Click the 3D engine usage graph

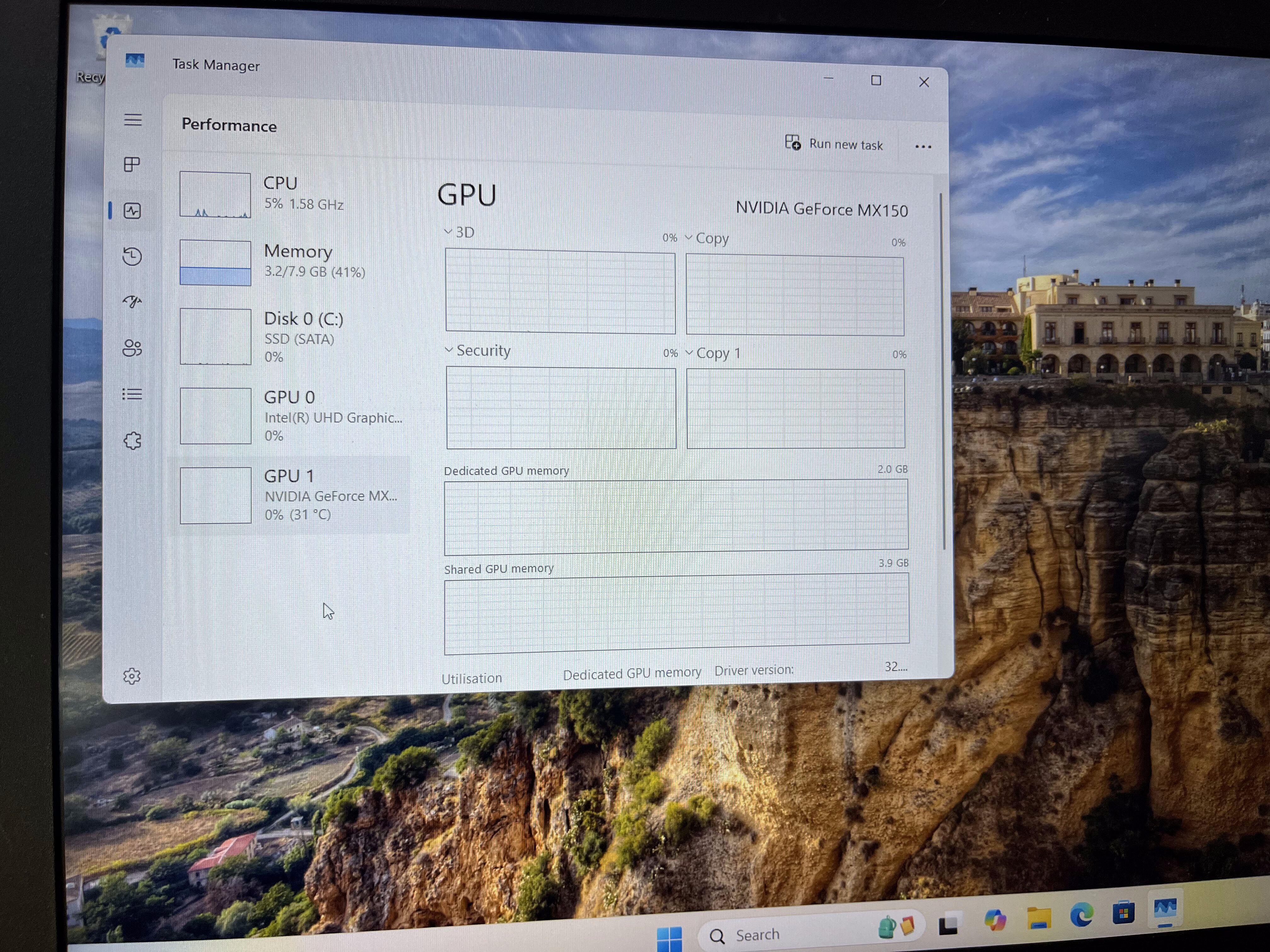560,291
